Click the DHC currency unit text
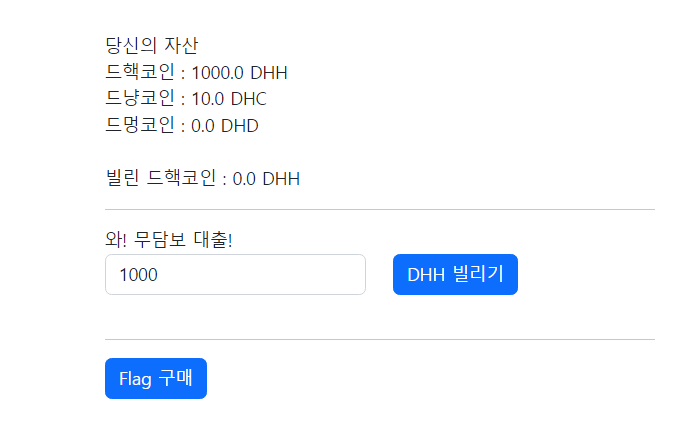678x442 pixels. click(x=248, y=99)
